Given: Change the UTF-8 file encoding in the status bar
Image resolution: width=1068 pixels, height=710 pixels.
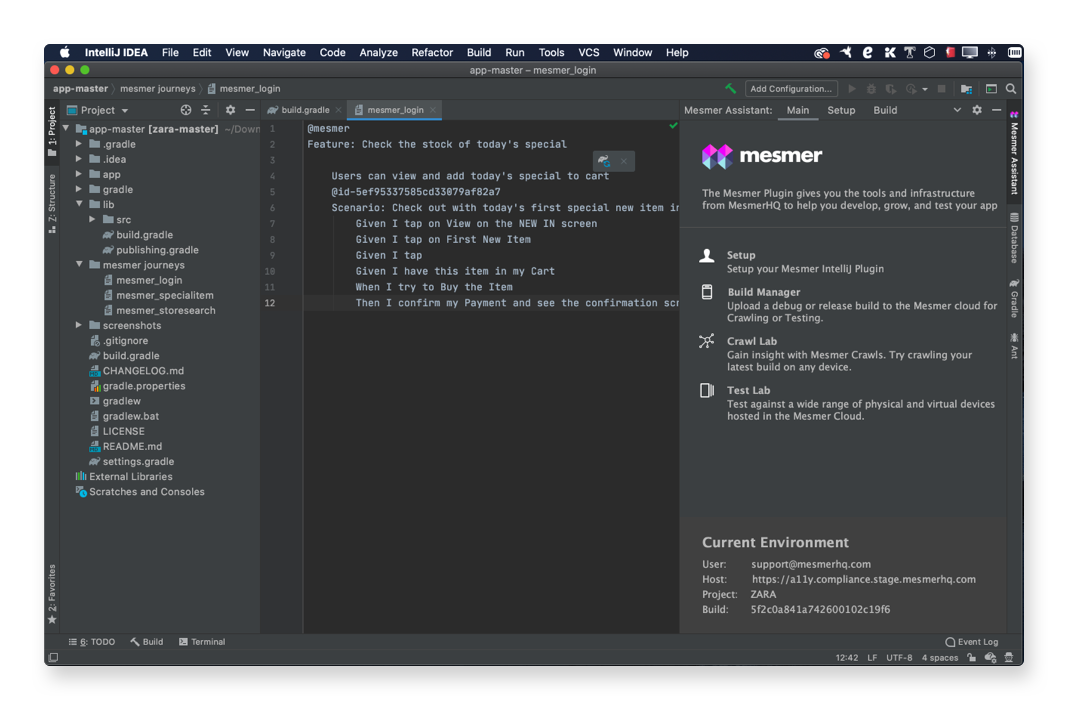Looking at the screenshot, I should click(899, 658).
